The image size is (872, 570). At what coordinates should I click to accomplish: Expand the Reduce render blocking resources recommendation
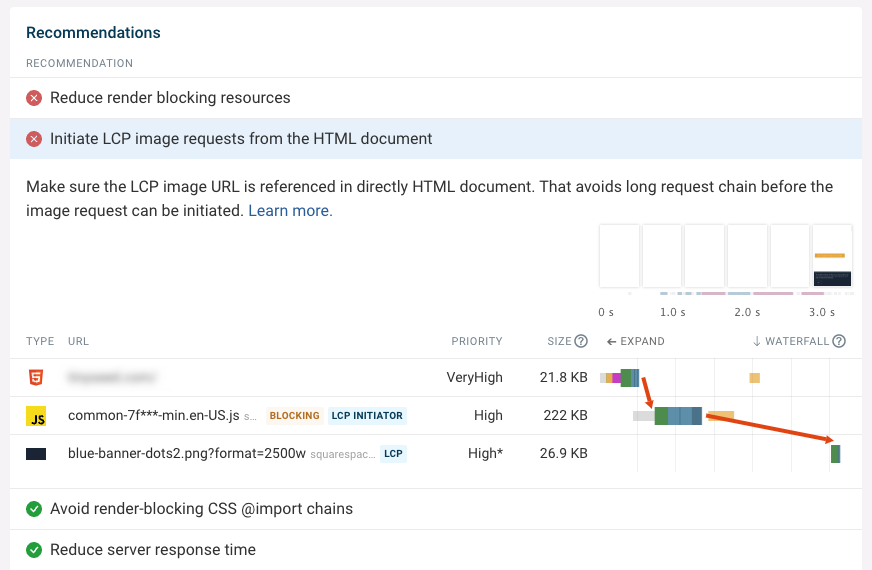(x=170, y=98)
